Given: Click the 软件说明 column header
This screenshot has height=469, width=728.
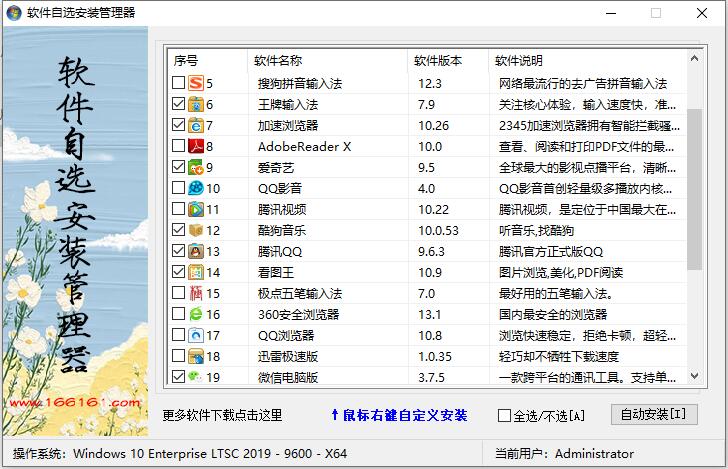Looking at the screenshot, I should (x=588, y=60).
